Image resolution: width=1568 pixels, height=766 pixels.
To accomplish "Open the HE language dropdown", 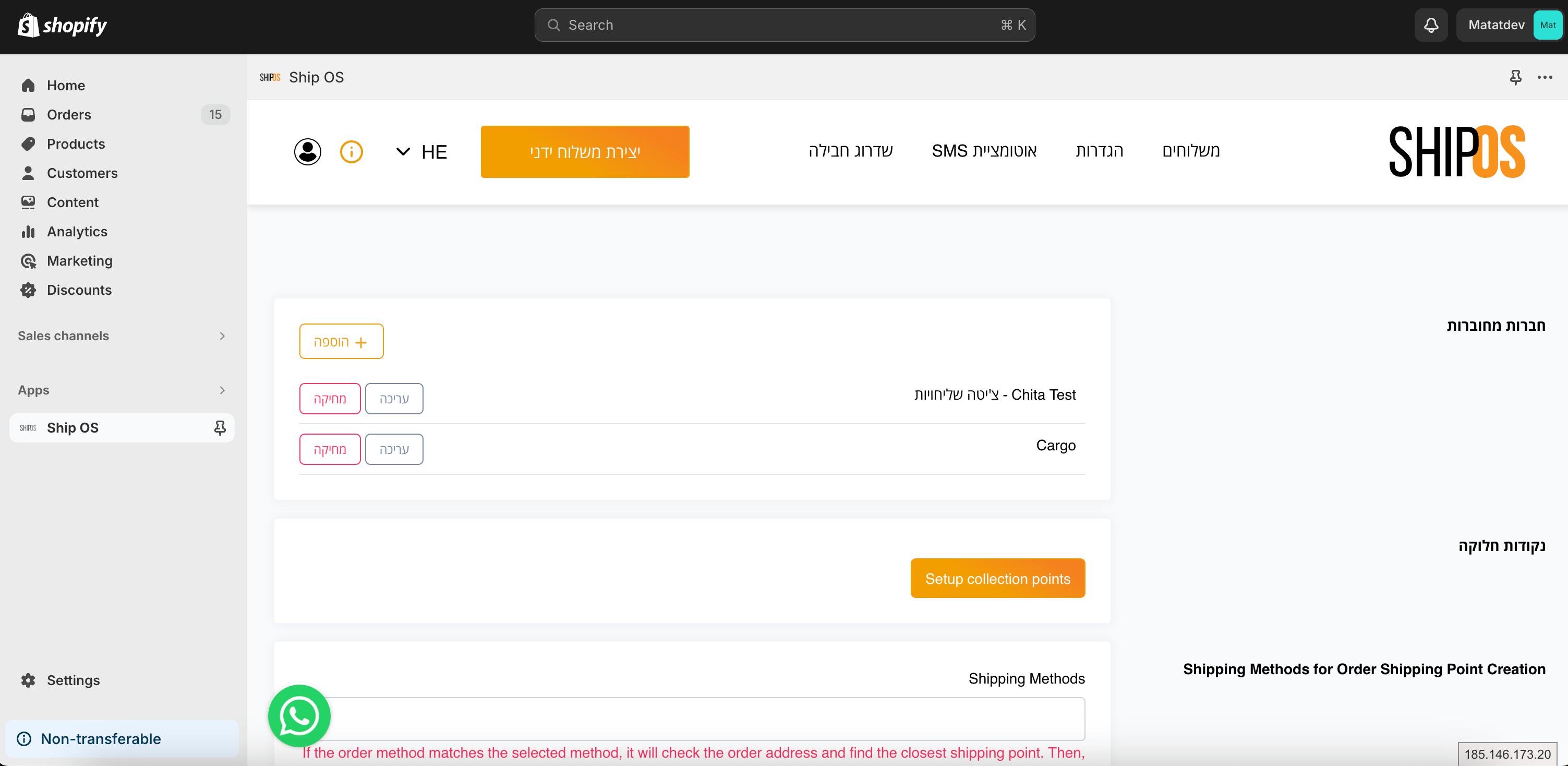I will [421, 152].
